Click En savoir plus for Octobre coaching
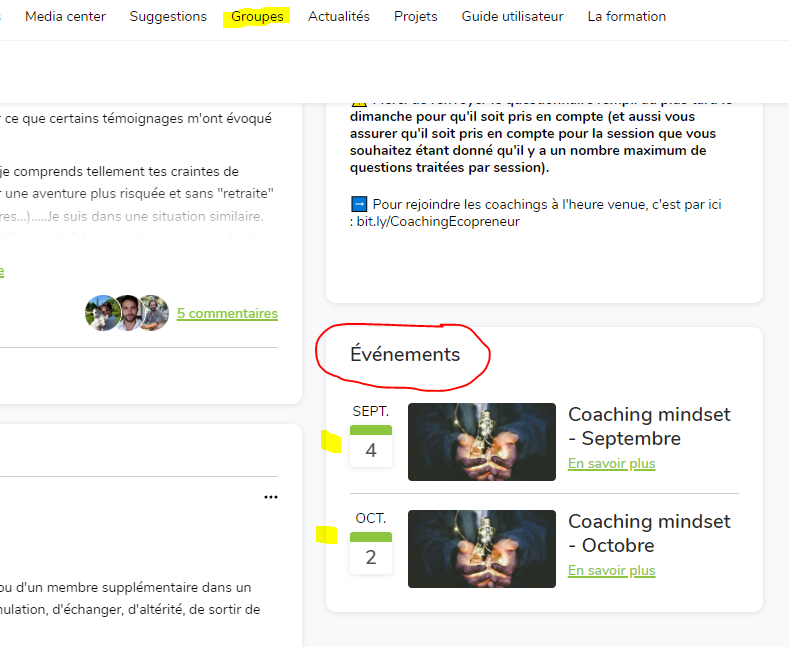789x647 pixels. coord(611,571)
